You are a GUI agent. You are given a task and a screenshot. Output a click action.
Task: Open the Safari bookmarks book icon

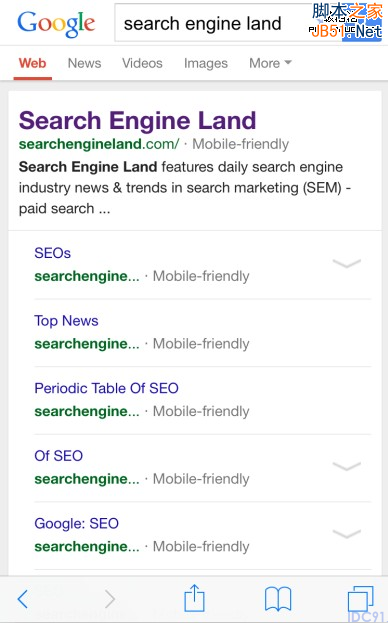[278, 599]
